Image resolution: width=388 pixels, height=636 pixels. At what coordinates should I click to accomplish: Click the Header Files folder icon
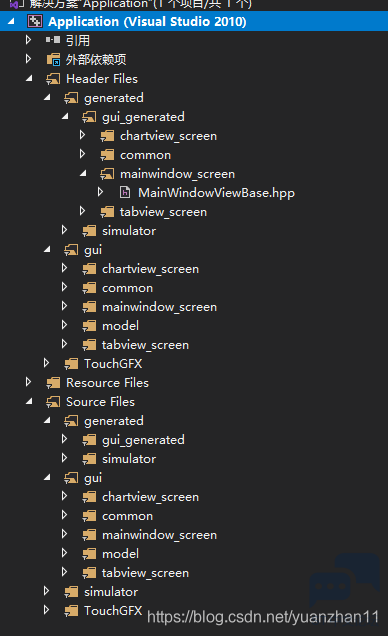tap(53, 78)
